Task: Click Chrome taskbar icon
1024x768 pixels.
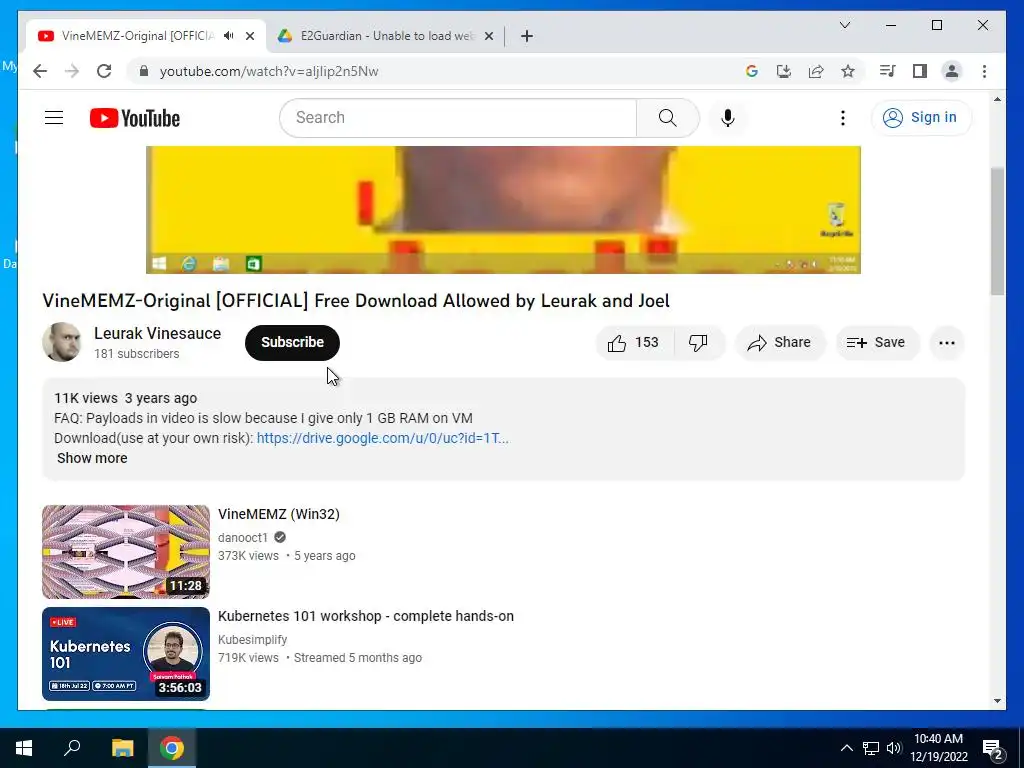Action: tap(172, 748)
